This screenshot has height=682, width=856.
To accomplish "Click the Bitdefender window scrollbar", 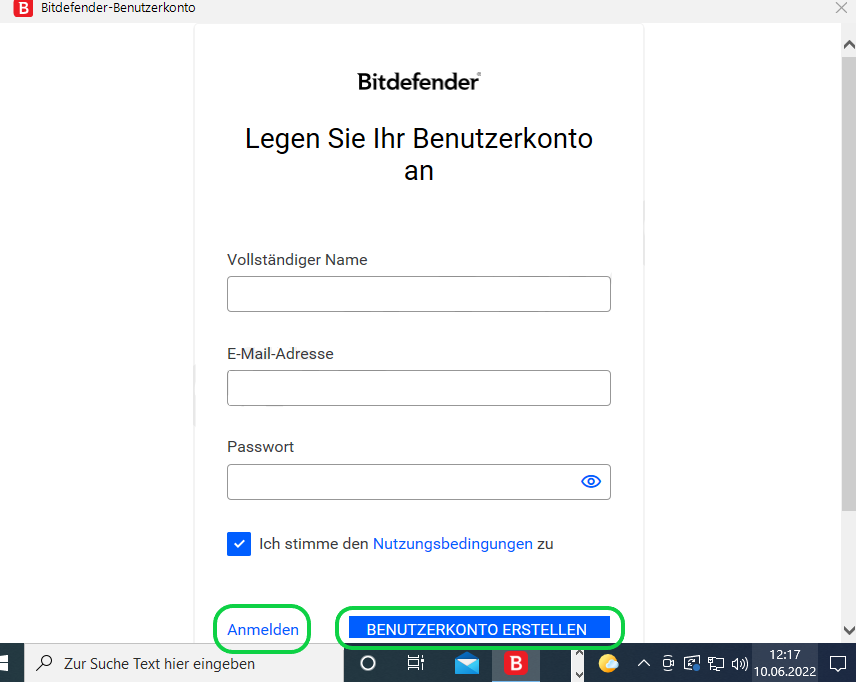I will pos(848,284).
